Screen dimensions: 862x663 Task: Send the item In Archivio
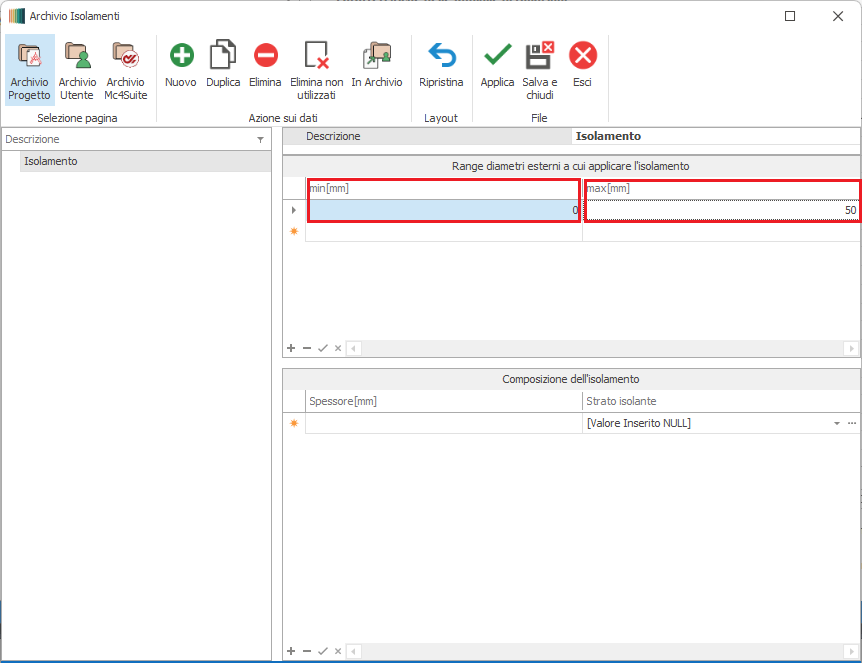(x=377, y=66)
